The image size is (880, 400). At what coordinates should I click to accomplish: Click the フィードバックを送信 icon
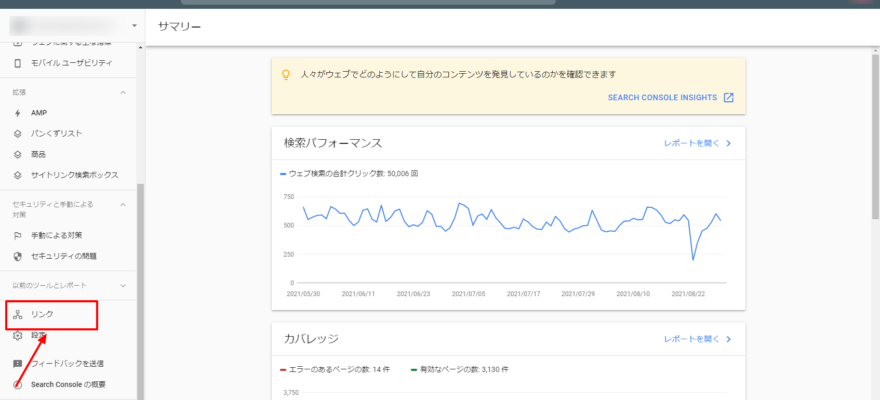click(18, 363)
